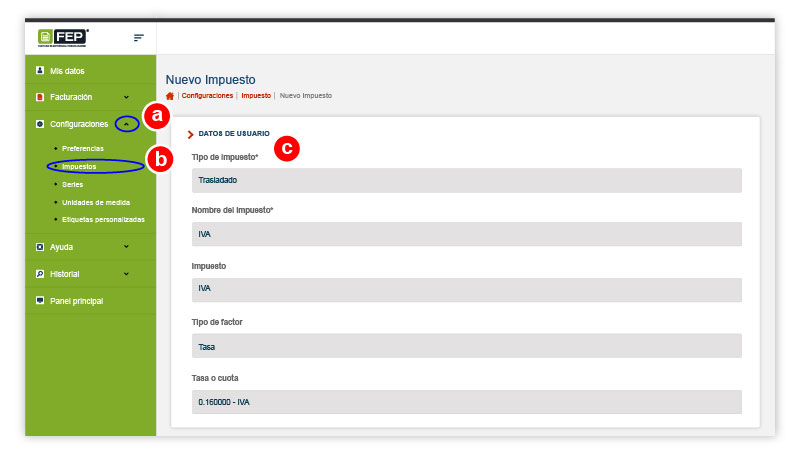
Task: Open the Tipo de impuesto dropdown
Action: [x=466, y=180]
